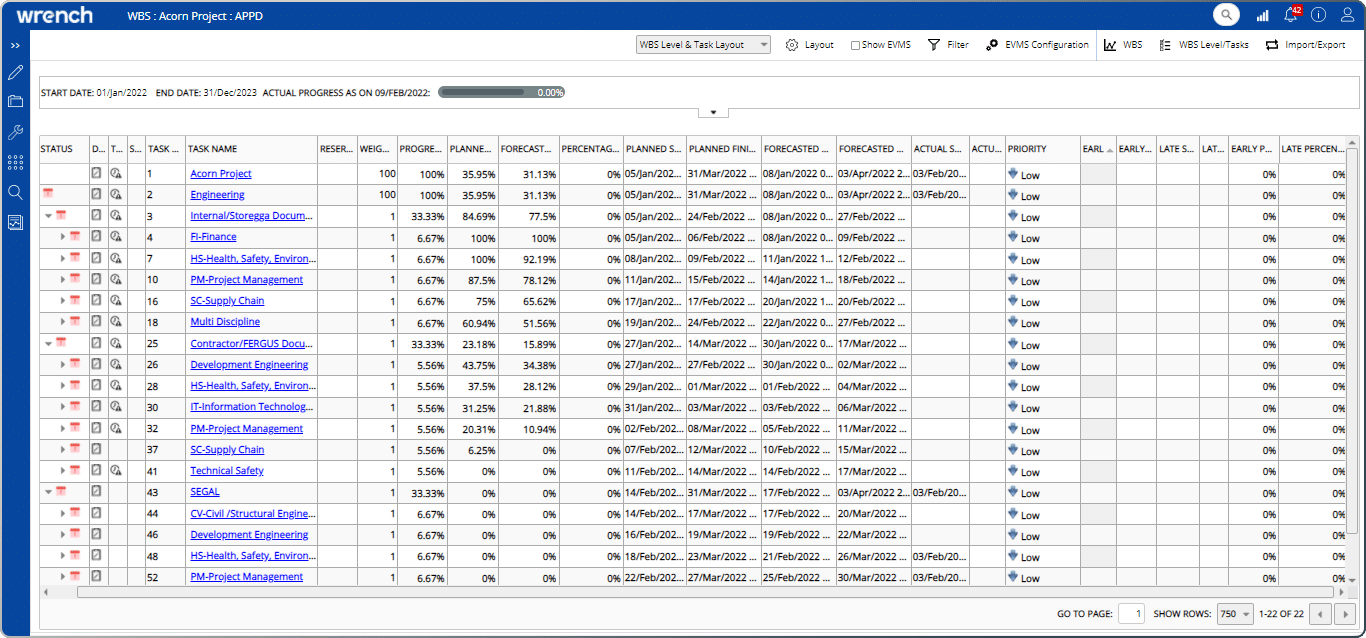Screen dimensions: 1366x638
Task: Open the info circle icon in header
Action: [1318, 15]
